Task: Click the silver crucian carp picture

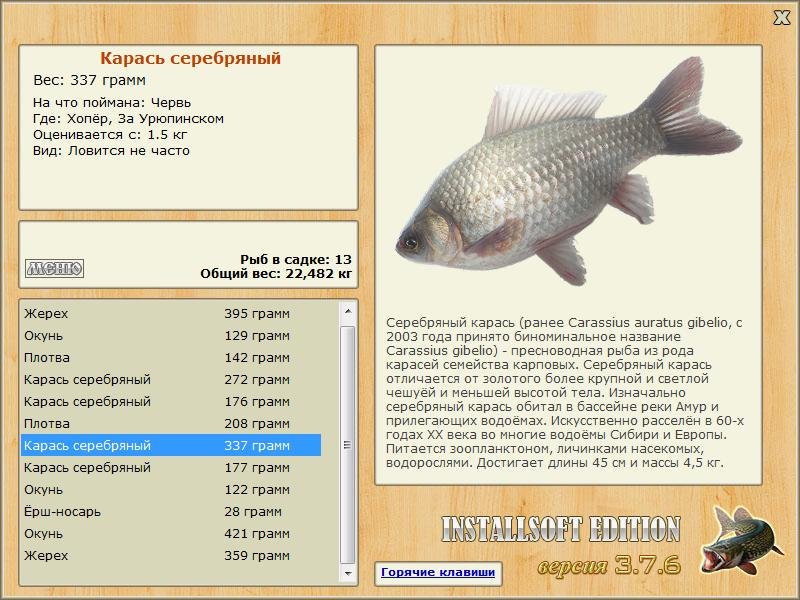Action: pyautogui.click(x=568, y=171)
